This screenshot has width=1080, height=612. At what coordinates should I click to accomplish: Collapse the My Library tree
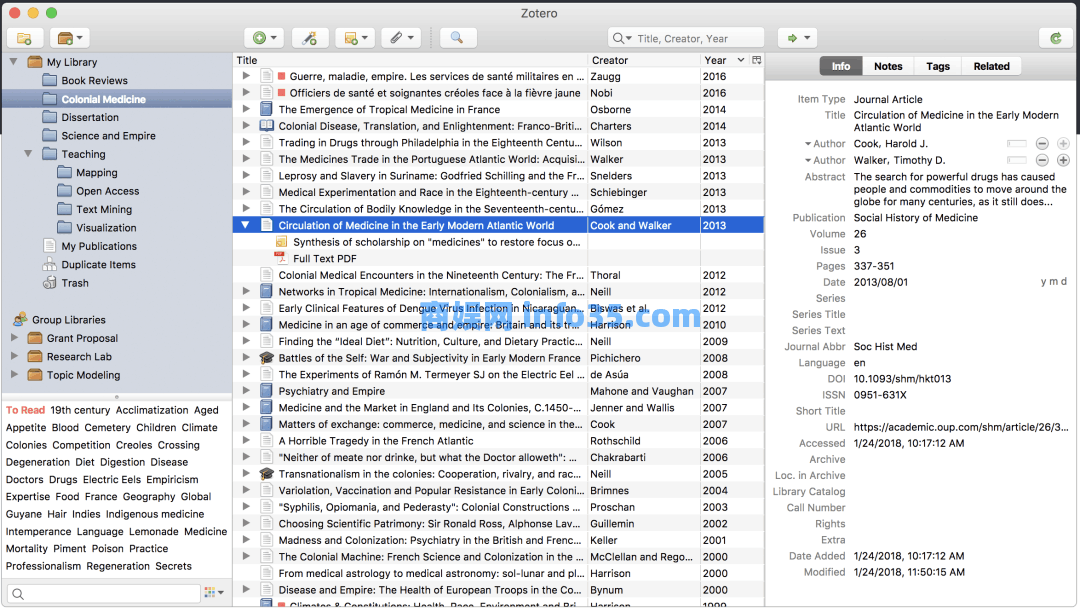(14, 62)
